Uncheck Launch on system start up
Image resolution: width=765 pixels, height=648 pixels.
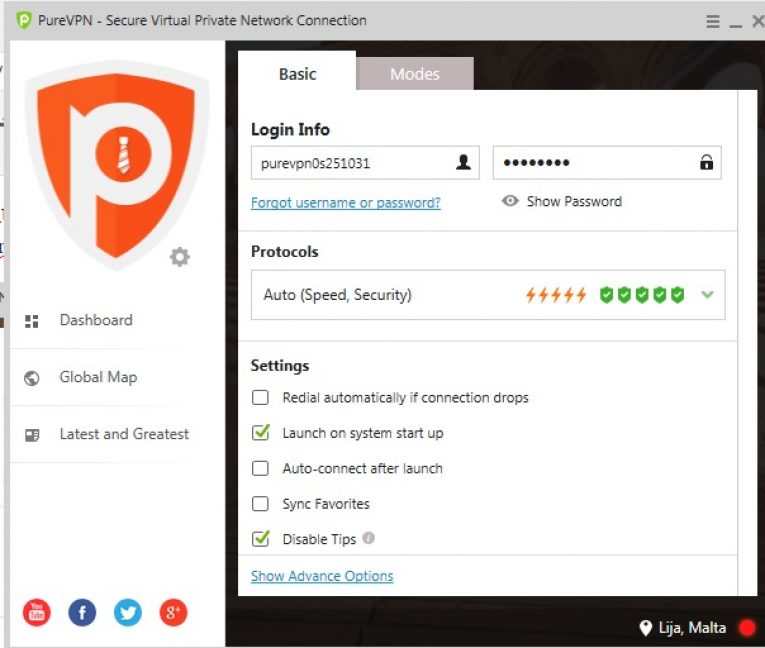click(261, 433)
